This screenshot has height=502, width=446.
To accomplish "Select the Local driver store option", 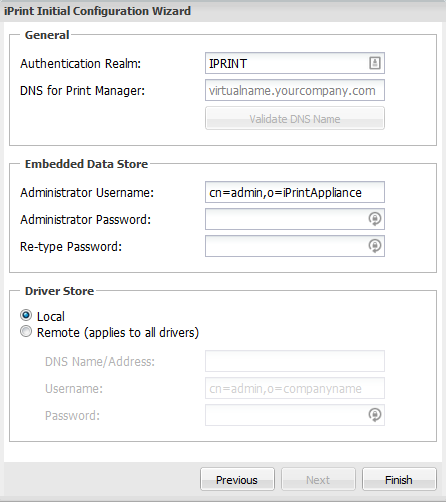I will [x=26, y=315].
